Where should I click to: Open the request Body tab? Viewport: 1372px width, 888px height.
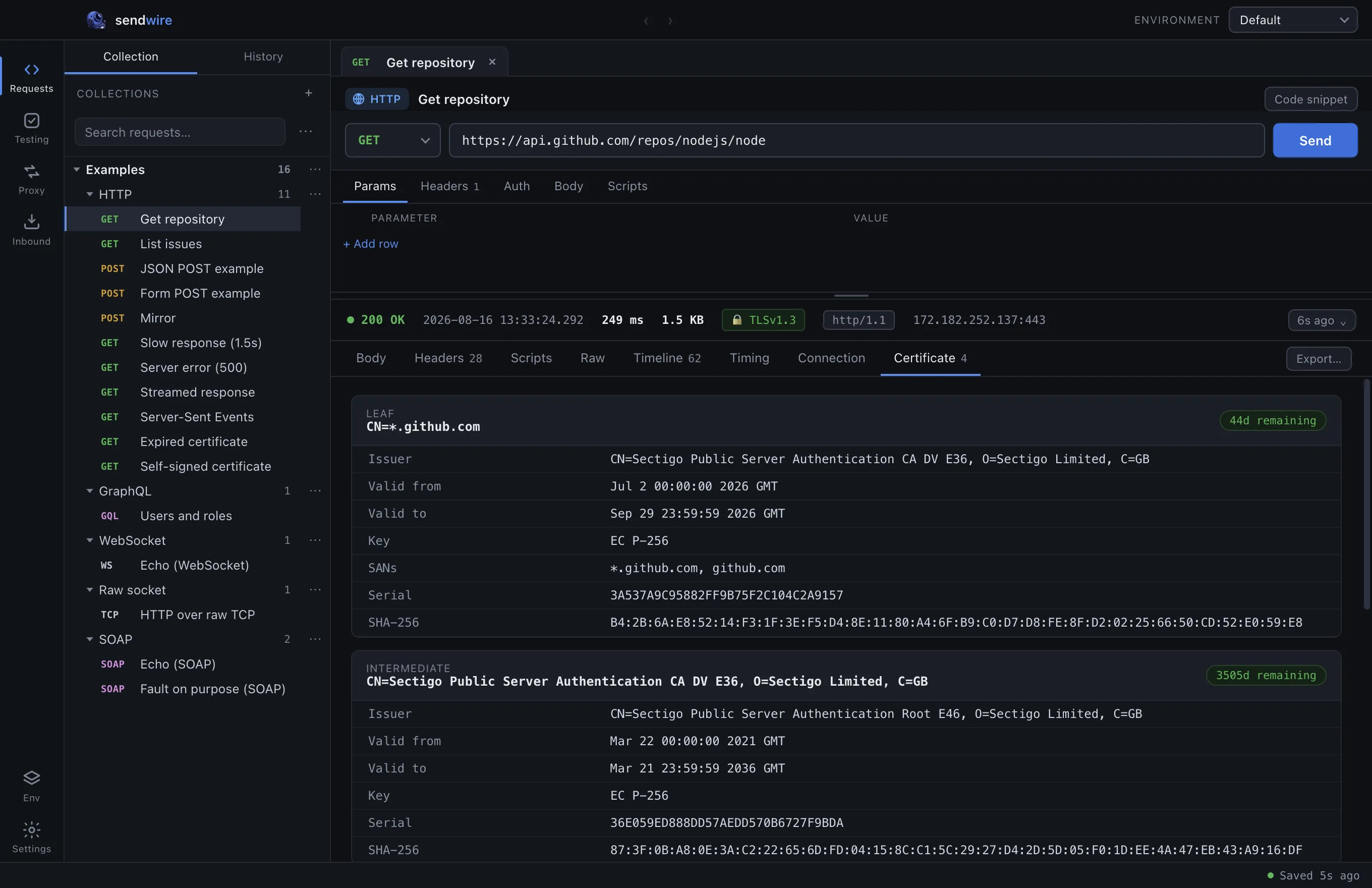click(x=568, y=186)
